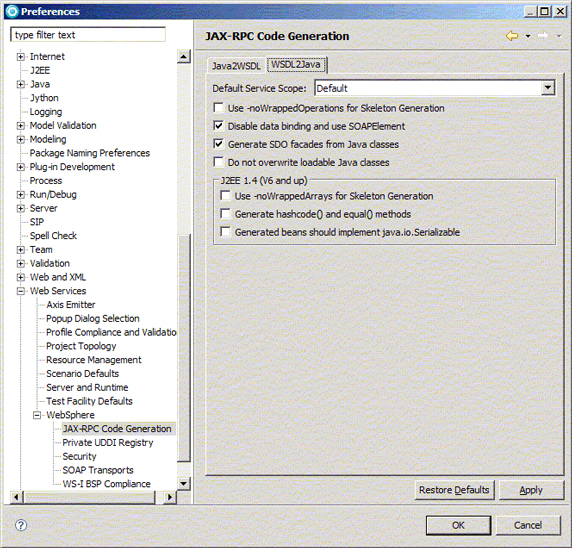Select Logging in the tree
Screen dimensions: 572x548
[46, 112]
